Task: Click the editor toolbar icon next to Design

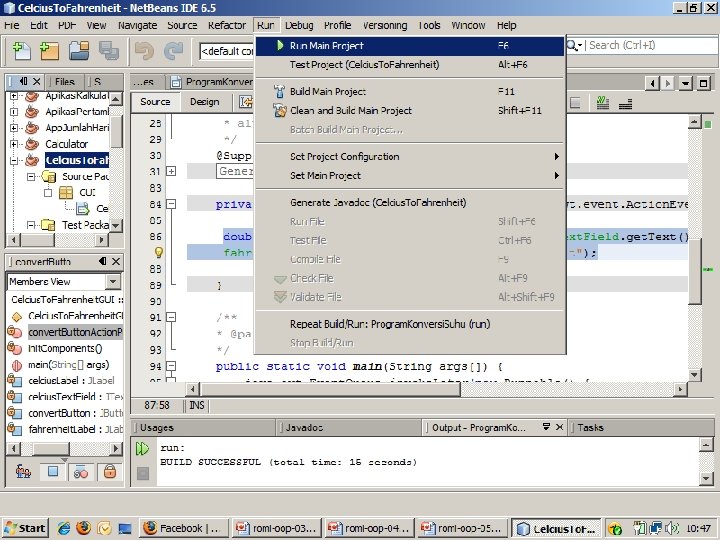Action: pos(246,102)
